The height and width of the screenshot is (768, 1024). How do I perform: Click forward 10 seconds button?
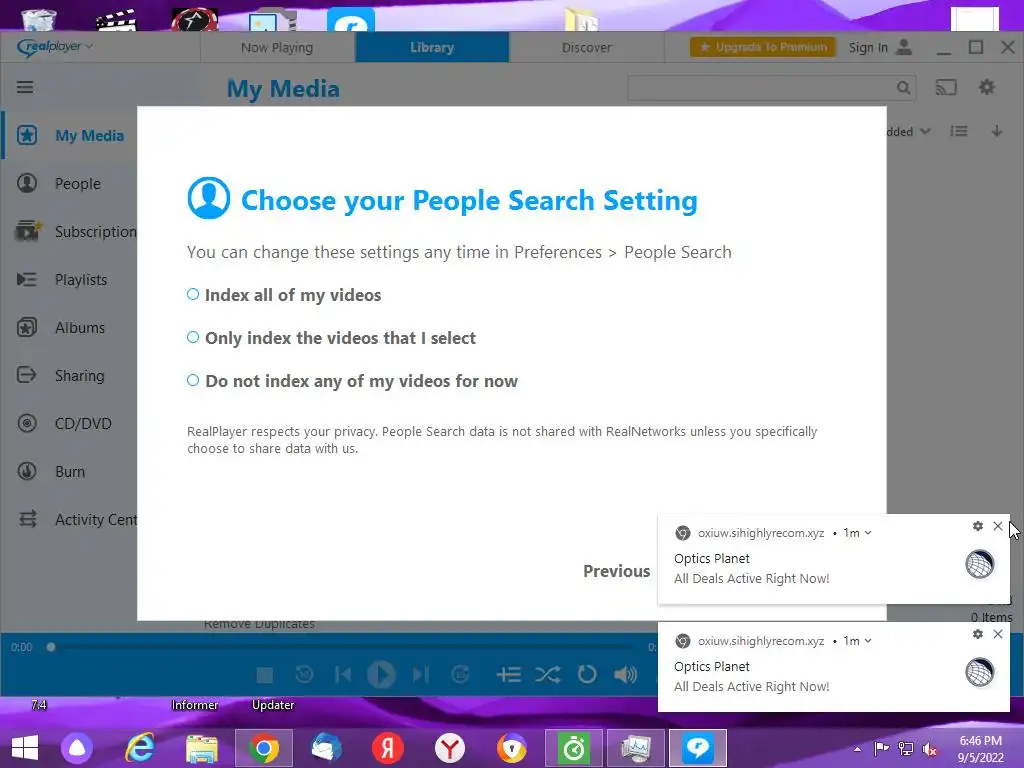460,674
